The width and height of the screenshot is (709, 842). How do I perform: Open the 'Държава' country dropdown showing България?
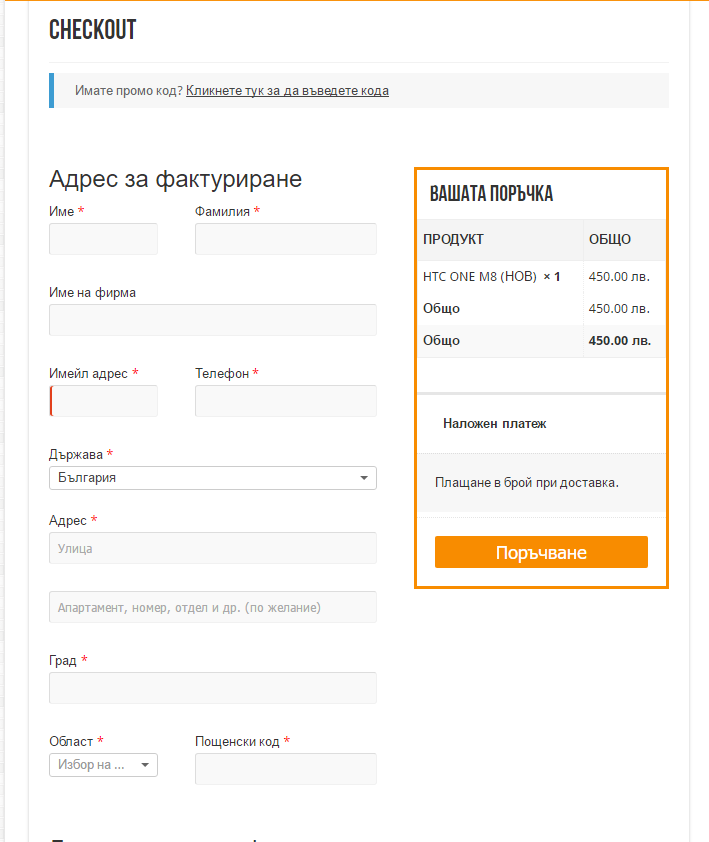[213, 478]
